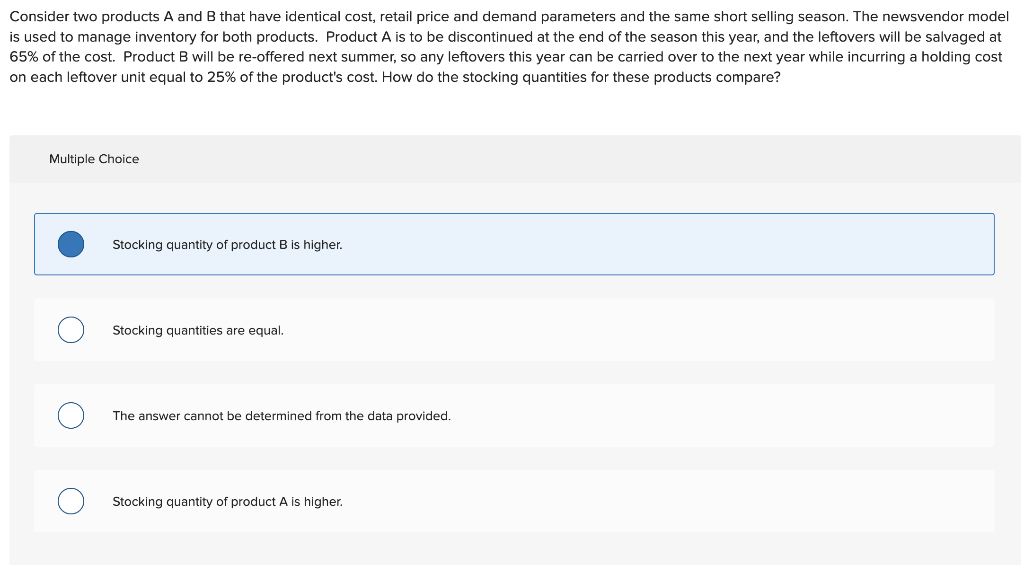This screenshot has height=565, width=1024.
Task: Click 'Stocking quantity of product A is higher.' text
Action: click(227, 501)
